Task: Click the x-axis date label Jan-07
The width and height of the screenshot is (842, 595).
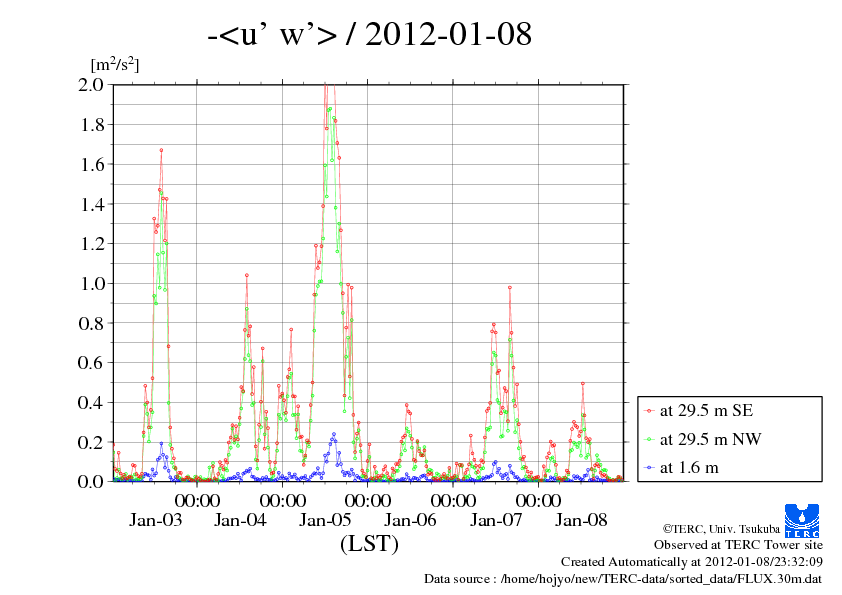Action: [496, 520]
